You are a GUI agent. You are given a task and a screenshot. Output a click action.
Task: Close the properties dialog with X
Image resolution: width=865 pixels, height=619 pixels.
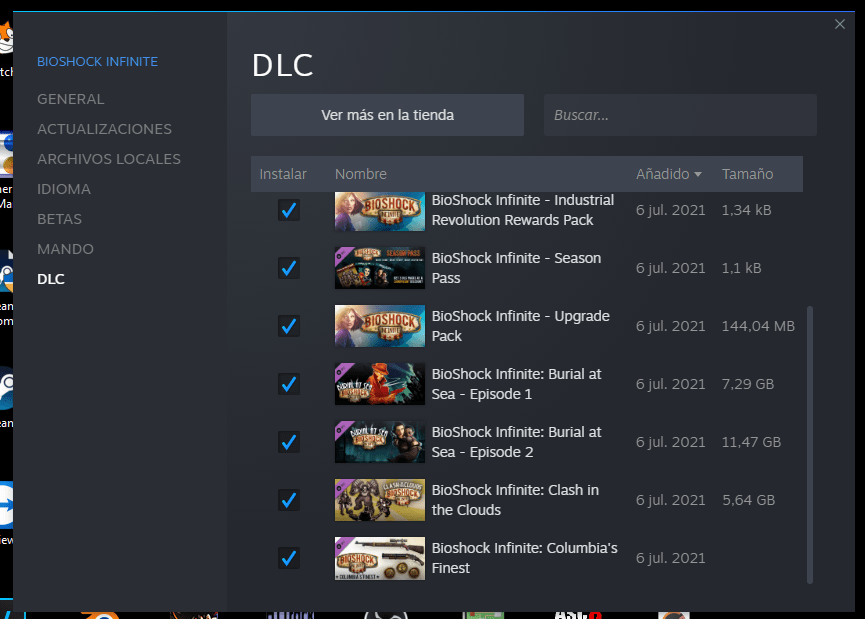coord(840,24)
